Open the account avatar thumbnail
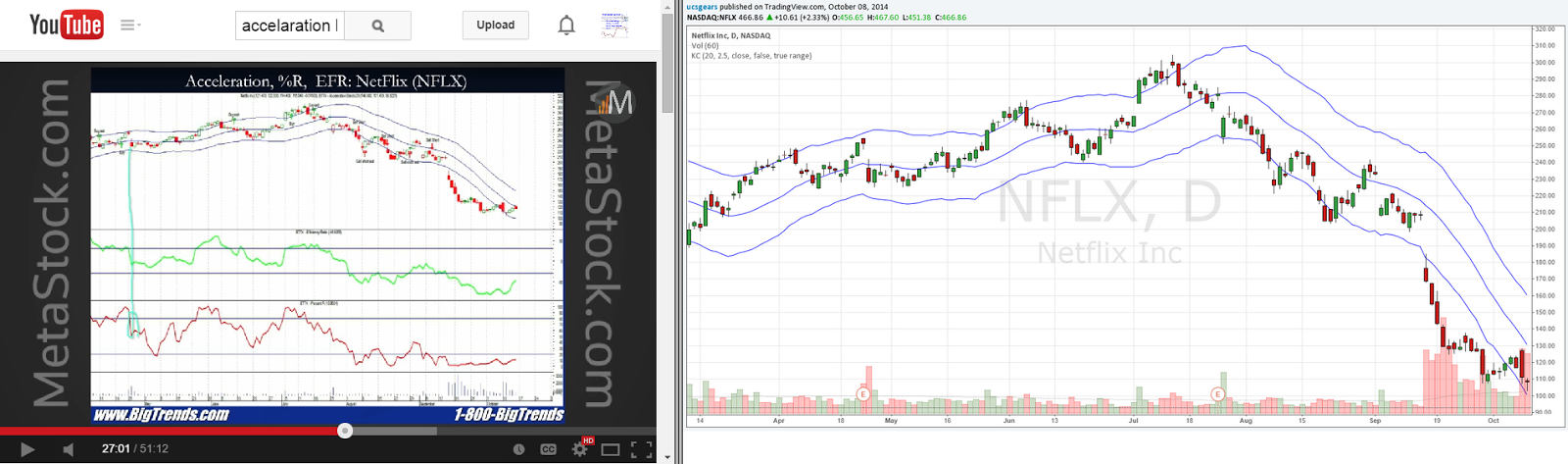This screenshot has height=464, width=1568. point(614,26)
